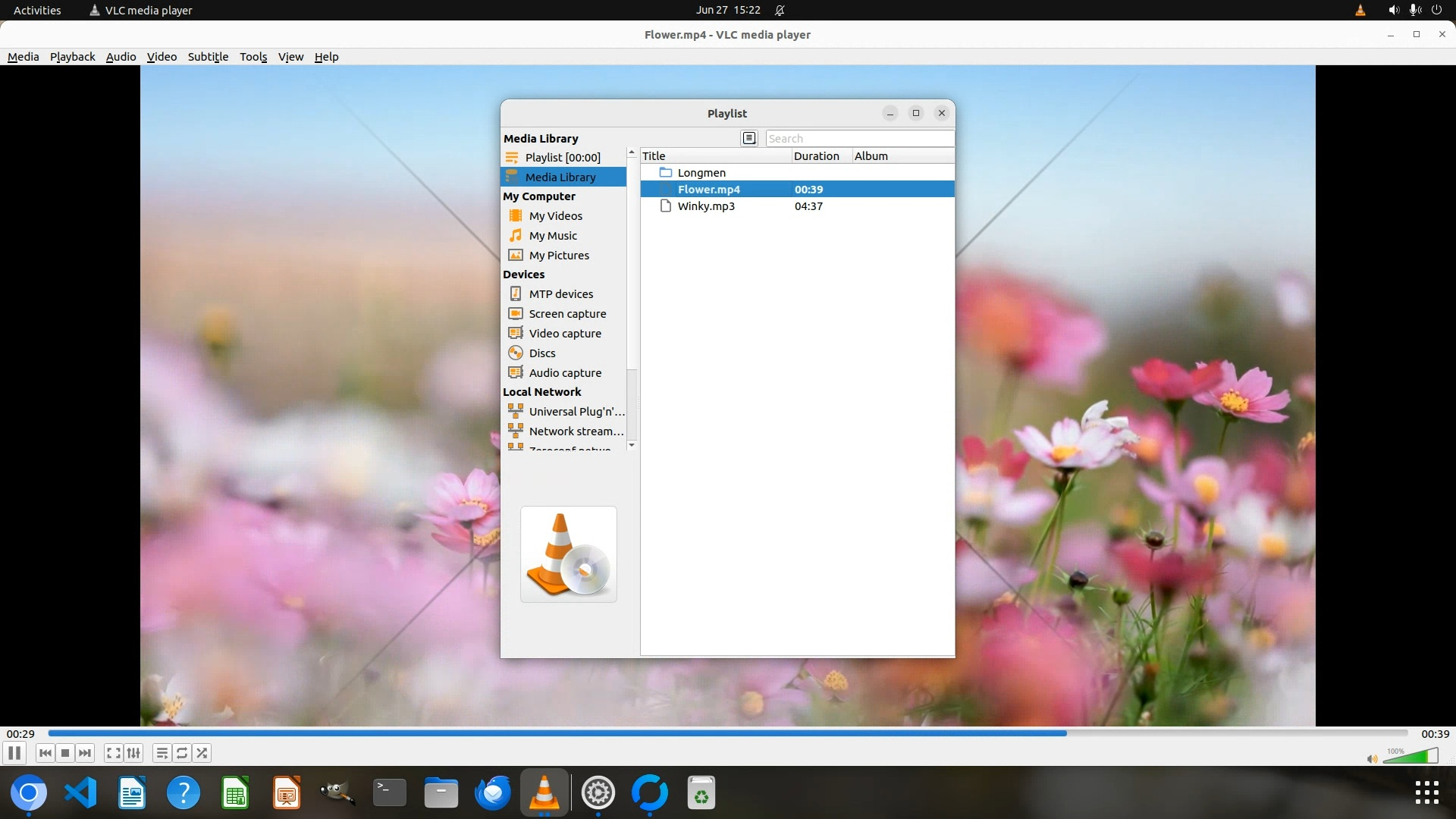
Task: Click the video seek progress bar
Action: 728,733
